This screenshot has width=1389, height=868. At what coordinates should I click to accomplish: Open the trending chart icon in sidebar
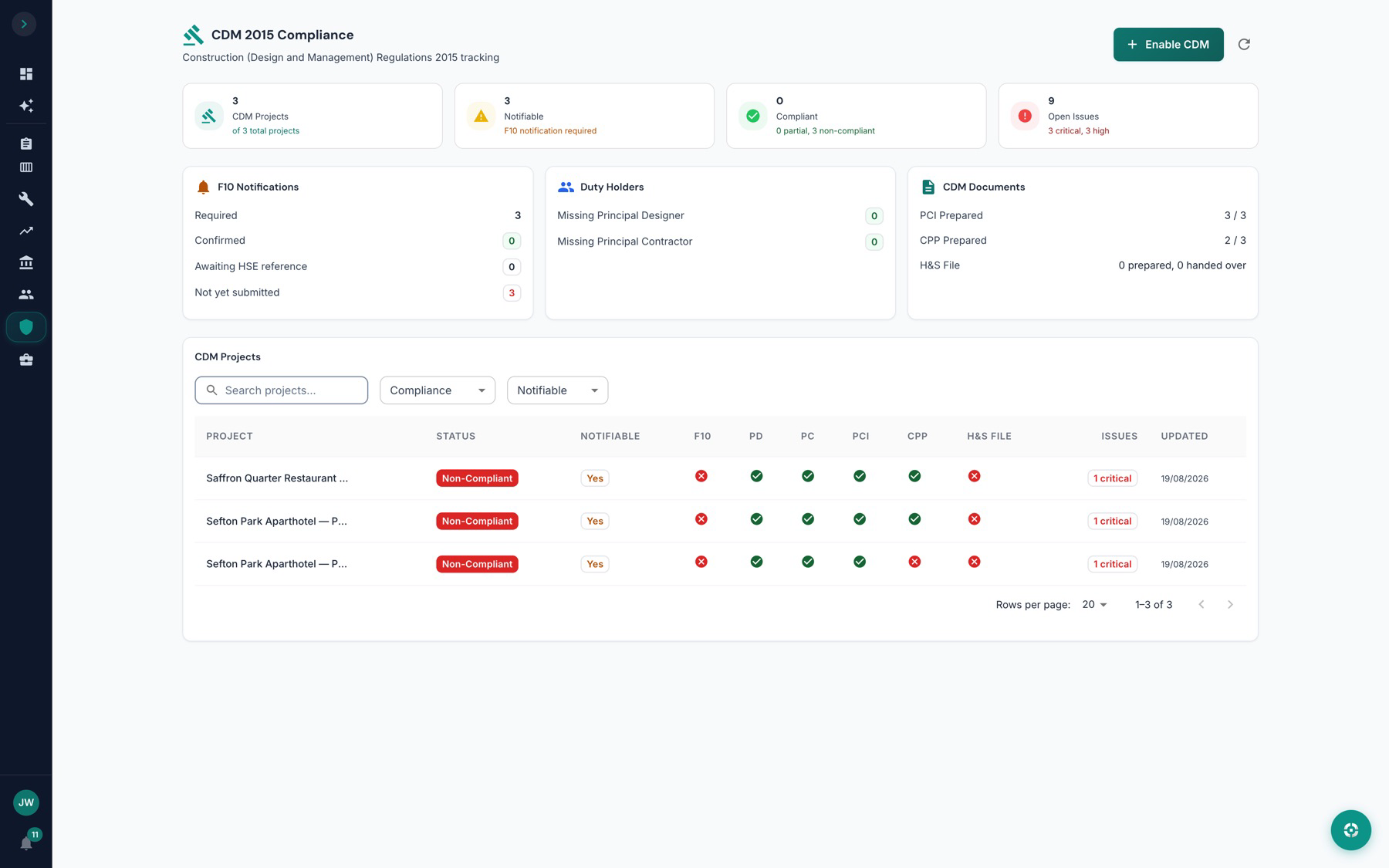click(26, 231)
